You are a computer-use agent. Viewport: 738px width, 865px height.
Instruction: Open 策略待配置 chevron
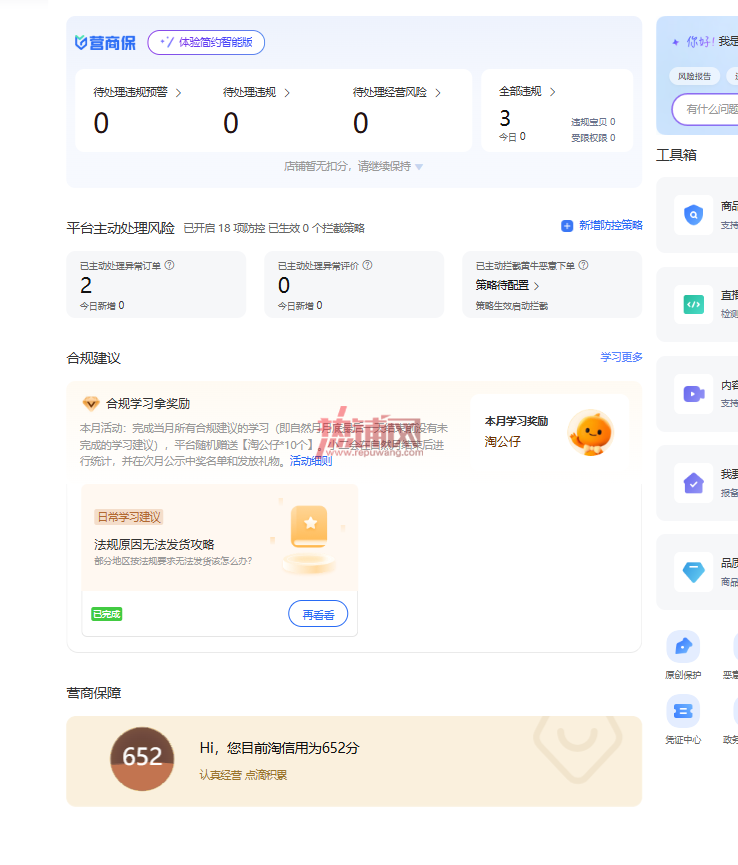click(x=537, y=286)
